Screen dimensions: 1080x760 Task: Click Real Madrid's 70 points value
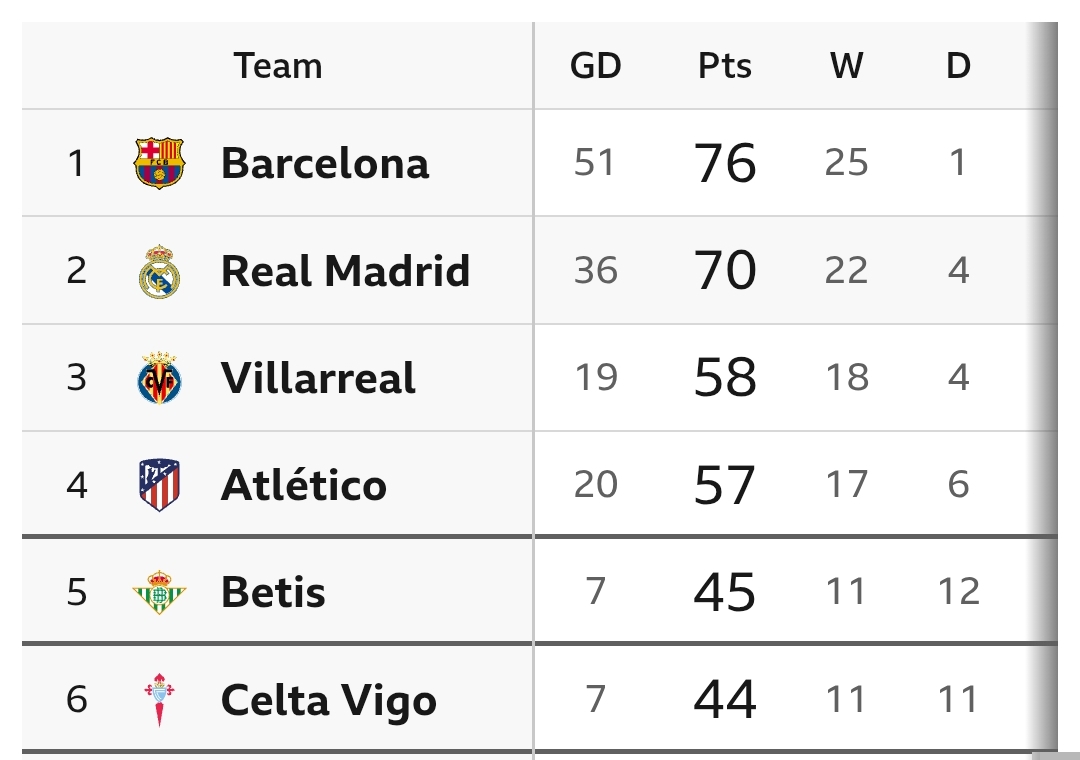(725, 271)
